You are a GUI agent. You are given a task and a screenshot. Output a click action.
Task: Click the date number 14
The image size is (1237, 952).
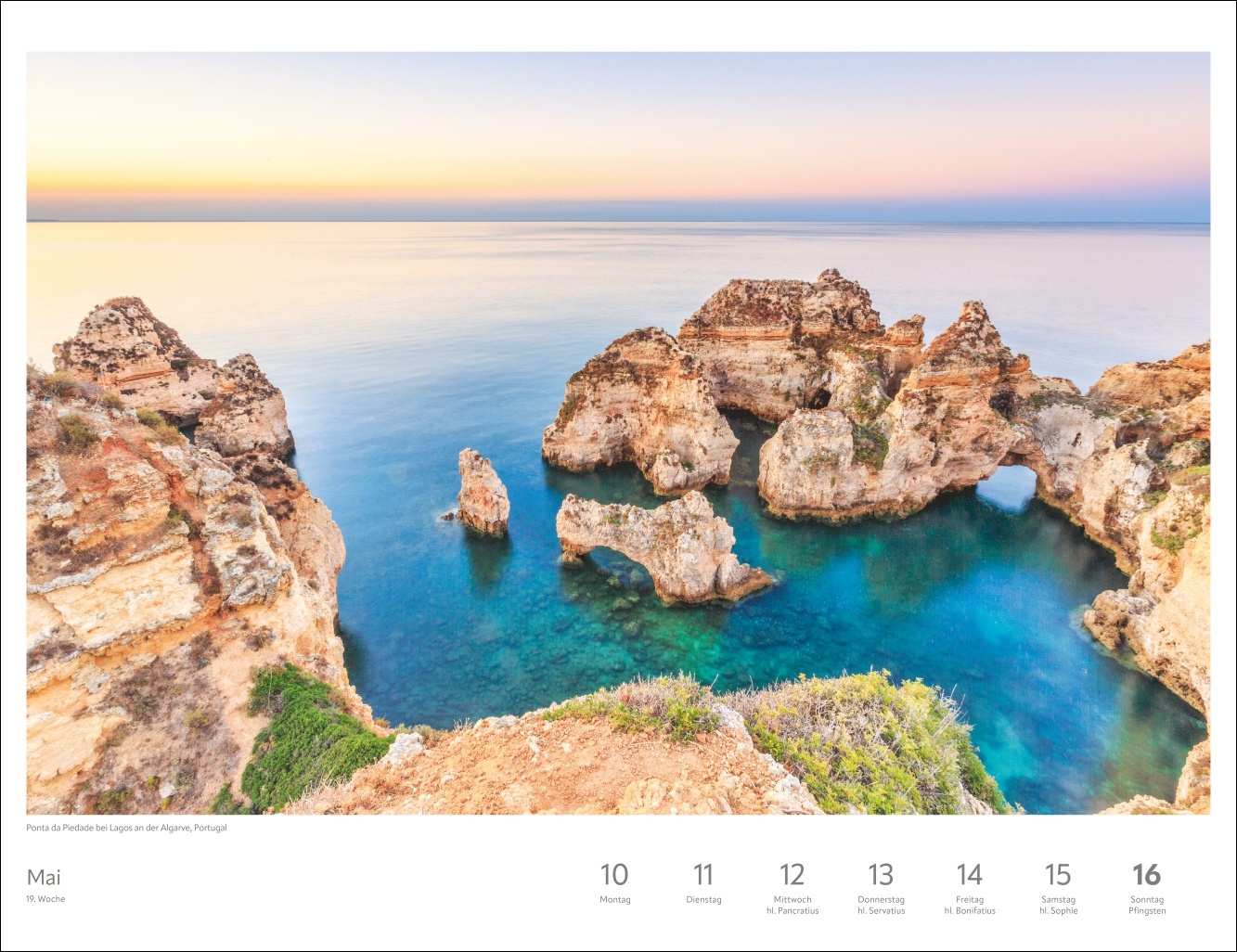pyautogui.click(x=969, y=875)
